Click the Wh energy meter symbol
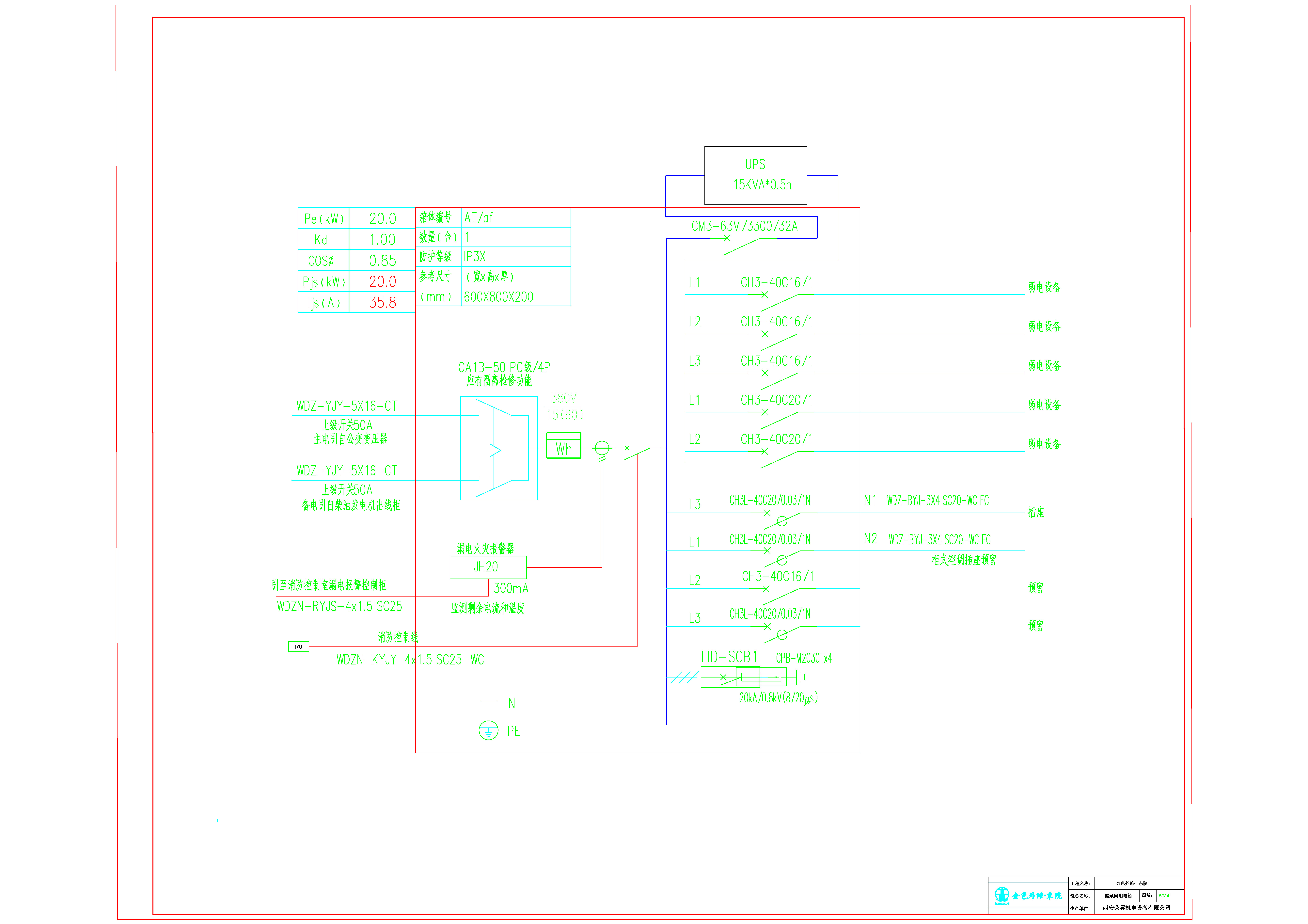The width and height of the screenshot is (1308, 924). click(563, 445)
